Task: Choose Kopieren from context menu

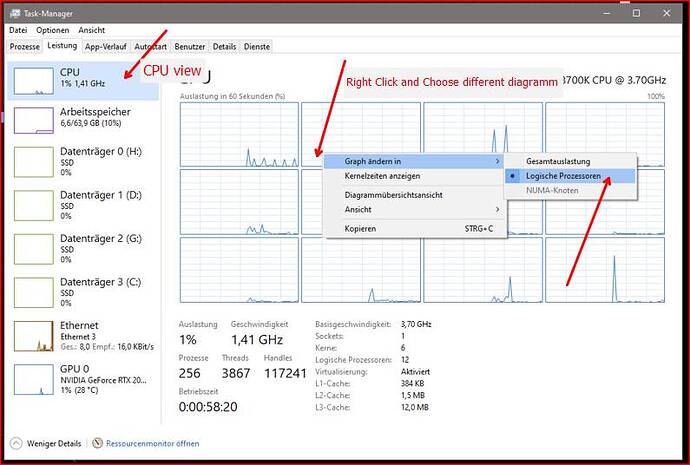Action: click(x=415, y=229)
